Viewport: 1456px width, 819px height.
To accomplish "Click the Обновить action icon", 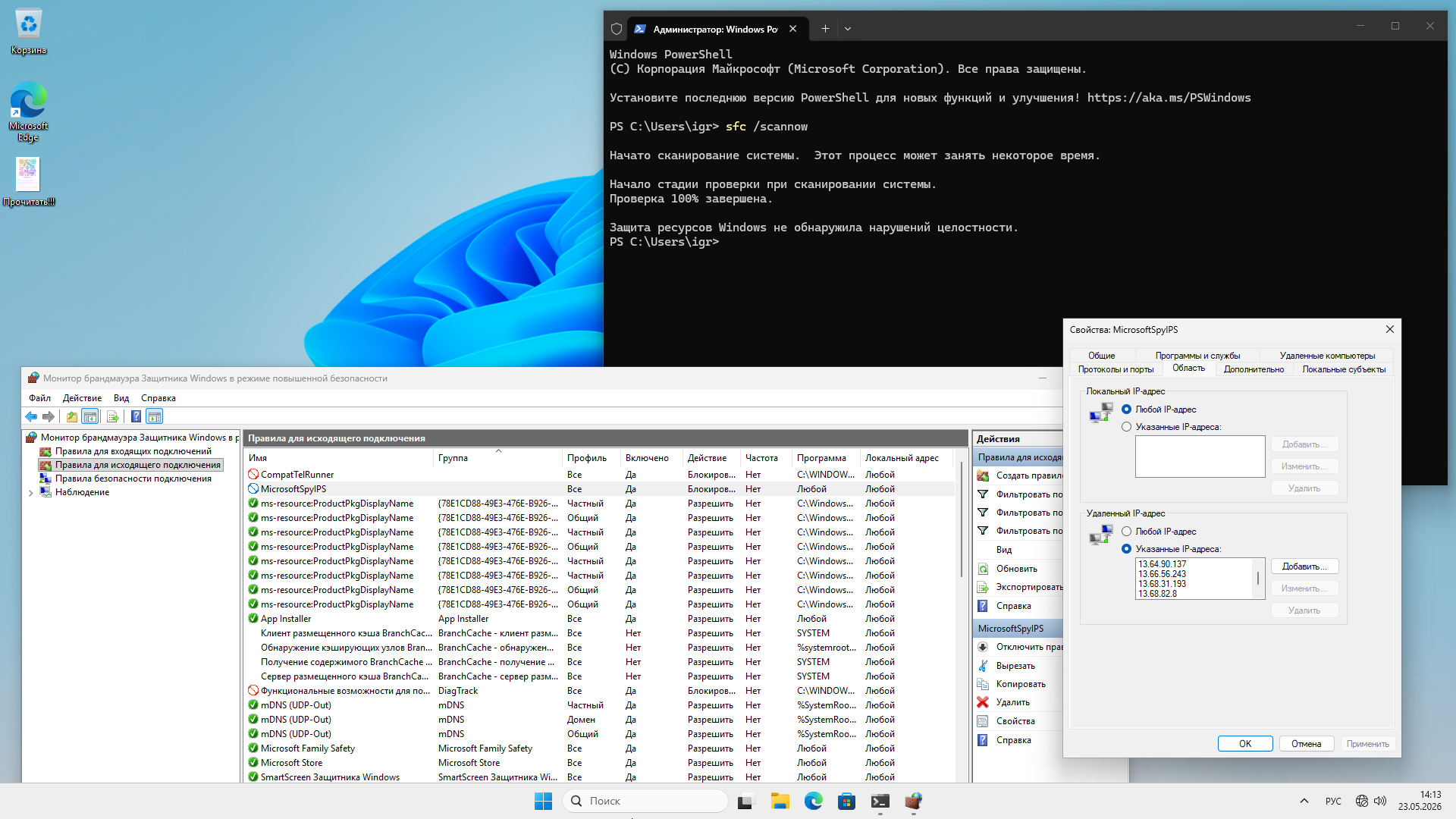I will 983,569.
